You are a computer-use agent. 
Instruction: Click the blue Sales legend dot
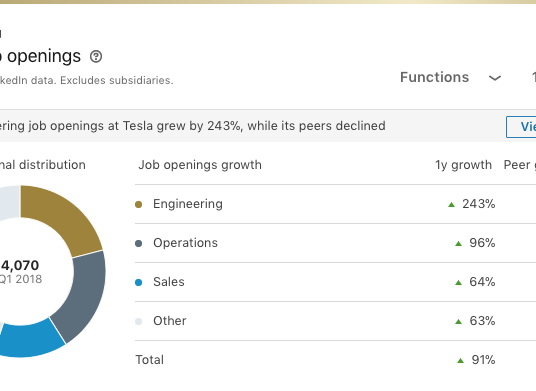click(138, 282)
